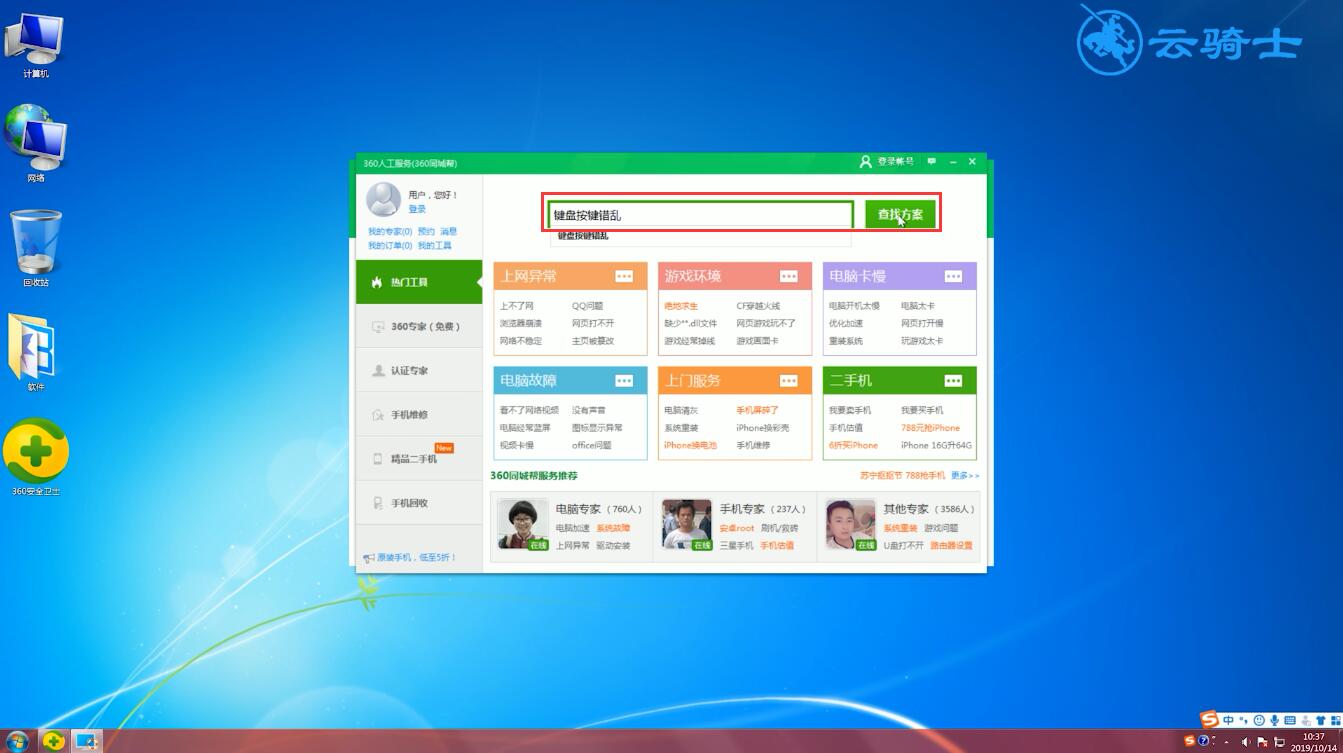Select QQ问题 under 上网异常

coord(588,306)
